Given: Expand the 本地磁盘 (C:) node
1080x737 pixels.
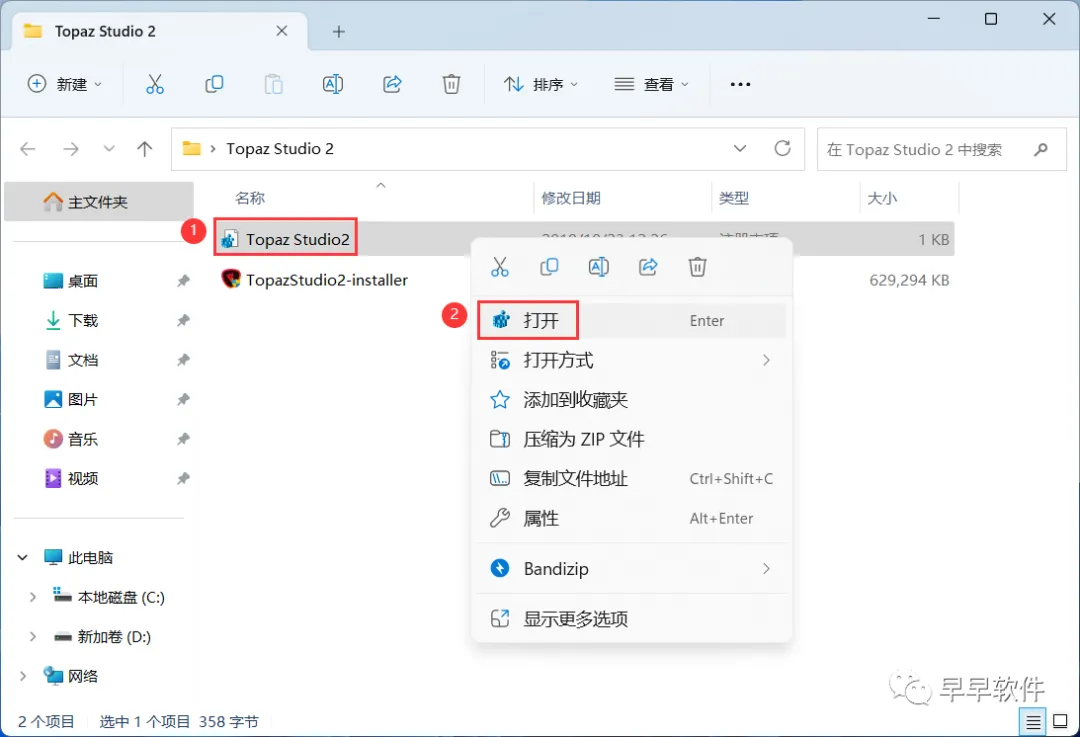Looking at the screenshot, I should click(x=32, y=597).
